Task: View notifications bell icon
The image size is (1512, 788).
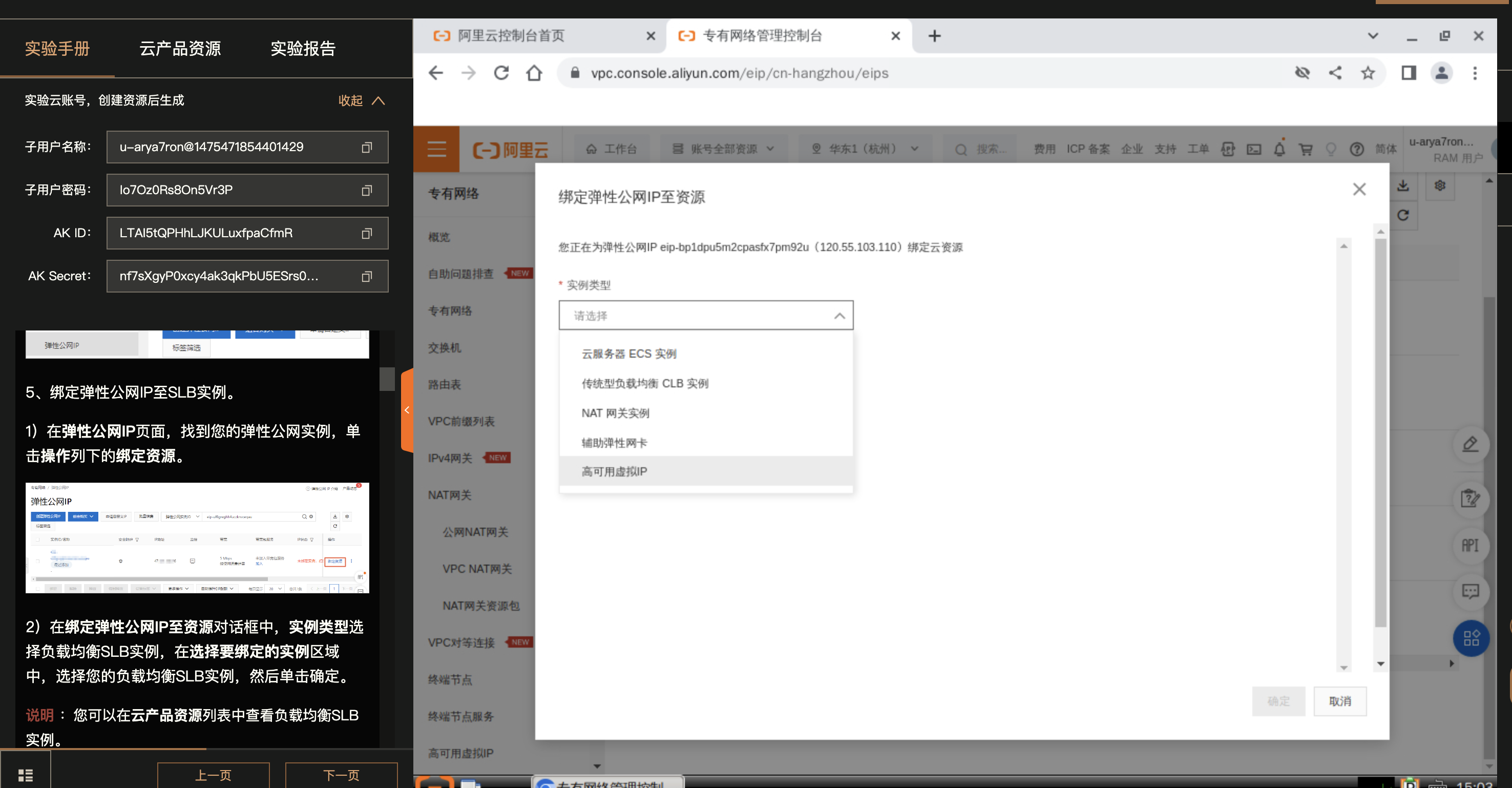Action: [x=1279, y=149]
